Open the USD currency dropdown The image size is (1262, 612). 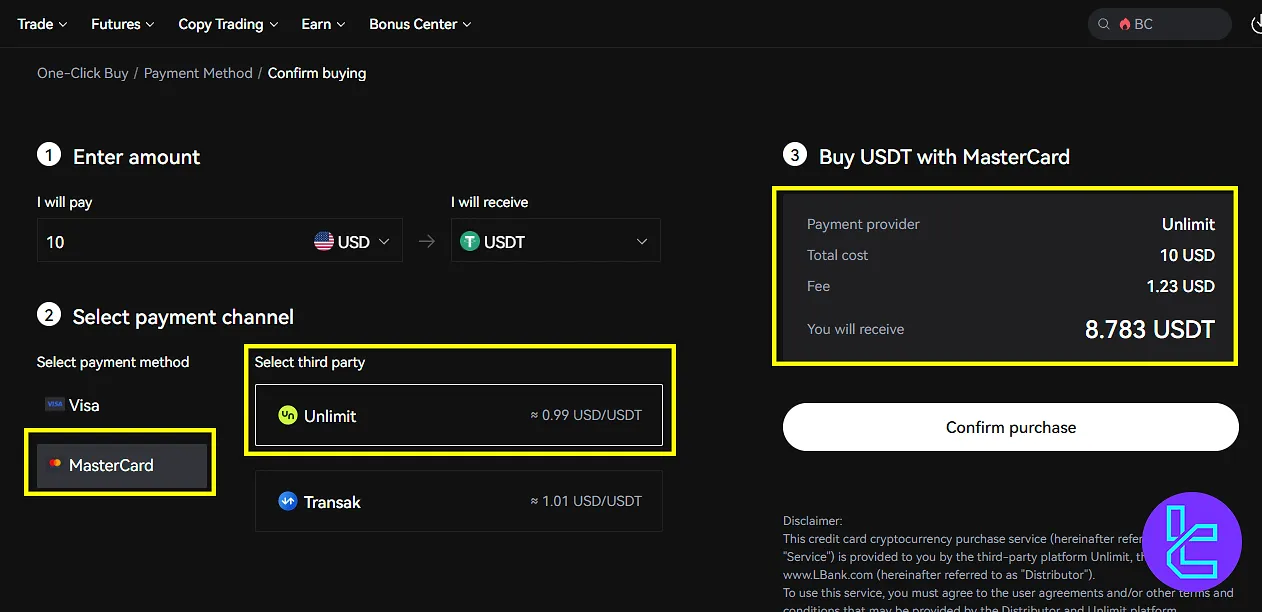click(x=352, y=241)
